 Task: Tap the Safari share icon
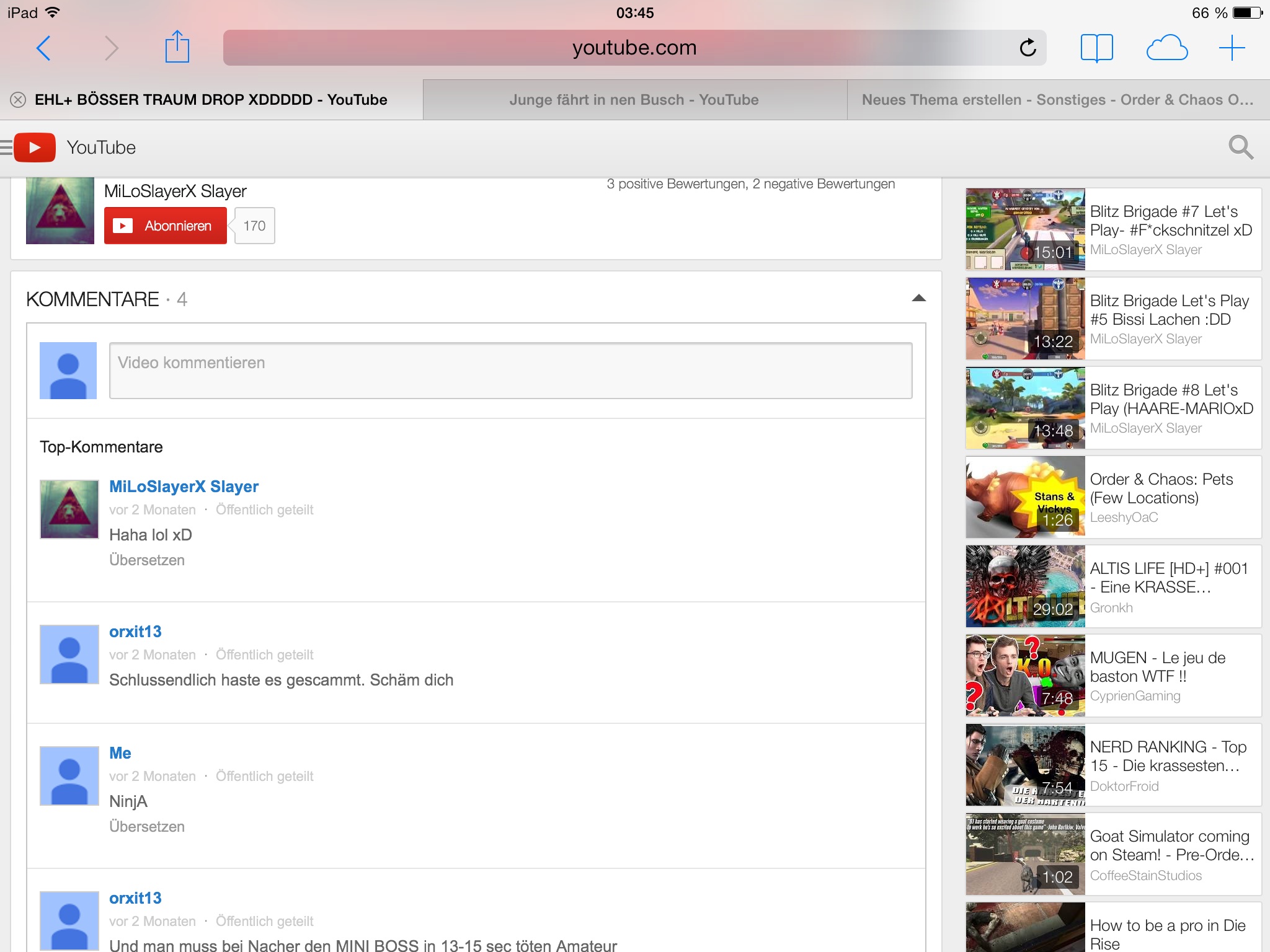point(177,48)
